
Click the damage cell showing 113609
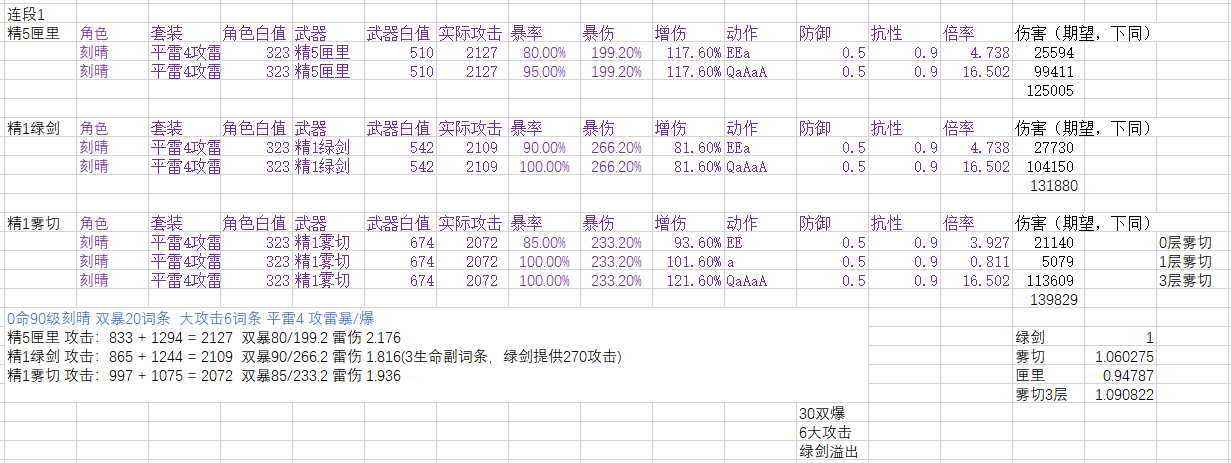coord(1051,281)
